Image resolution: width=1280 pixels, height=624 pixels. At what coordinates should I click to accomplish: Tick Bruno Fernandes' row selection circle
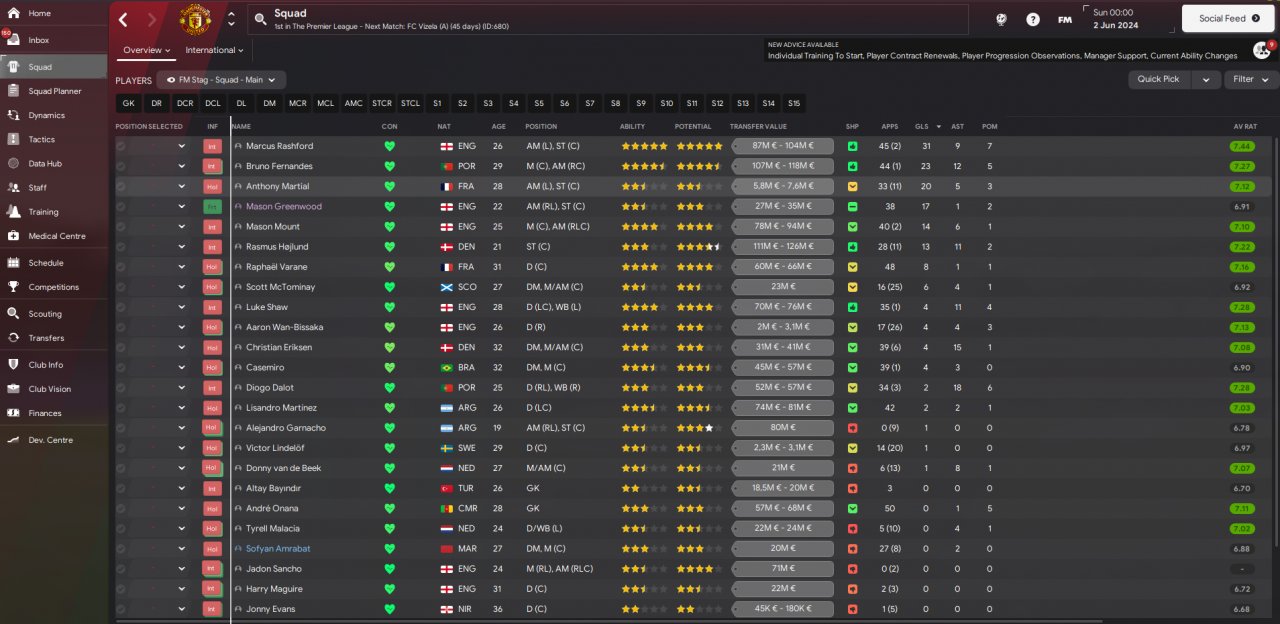(121, 166)
